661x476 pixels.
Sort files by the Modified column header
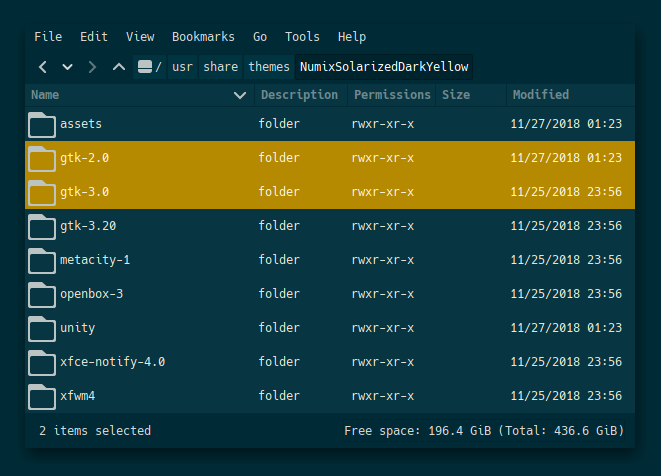pos(540,95)
